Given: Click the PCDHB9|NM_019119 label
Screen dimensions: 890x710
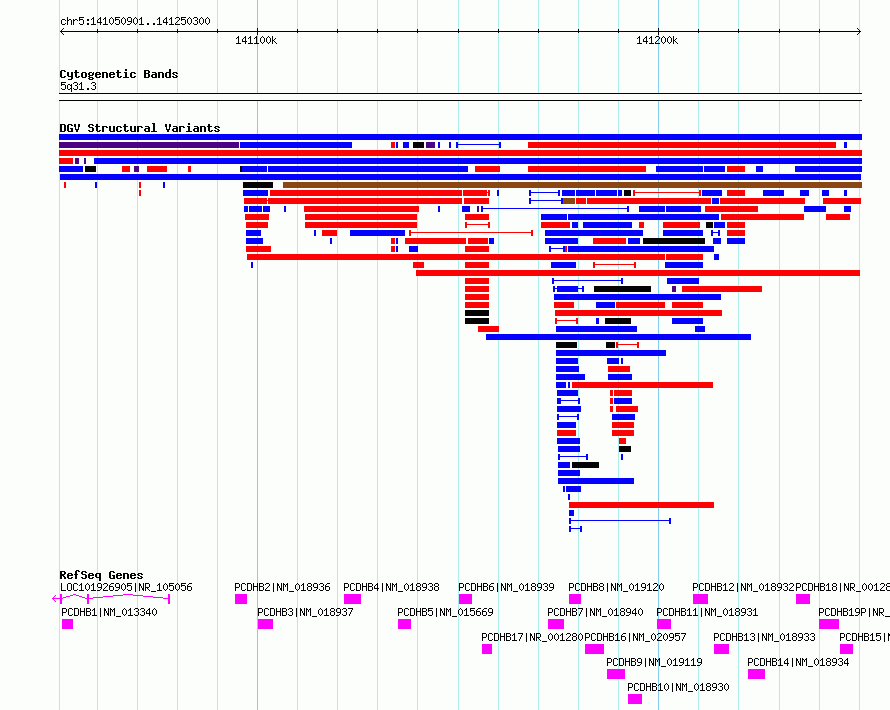Looking at the screenshot, I should point(654,662).
